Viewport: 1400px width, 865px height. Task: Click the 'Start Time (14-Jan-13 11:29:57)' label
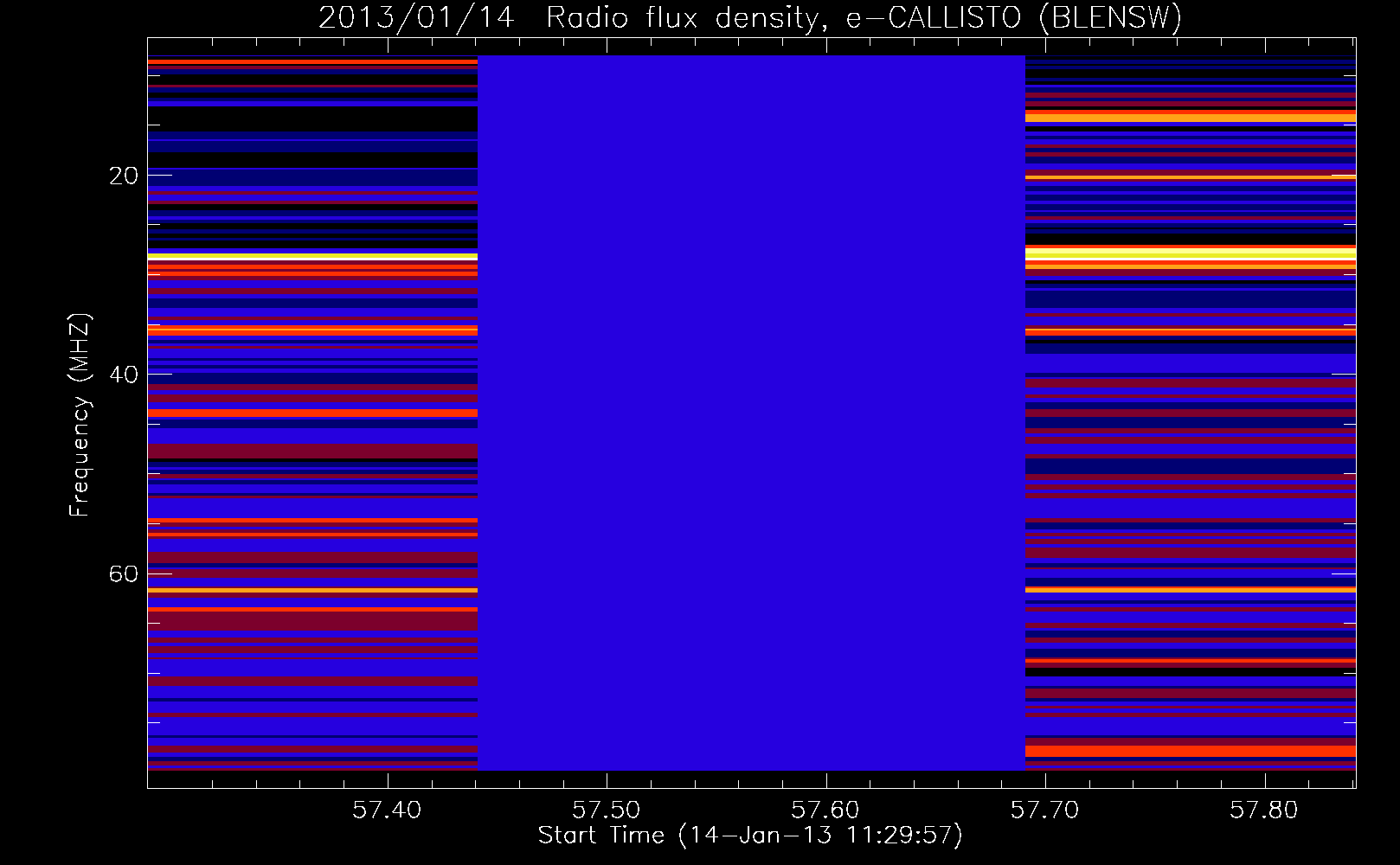(750, 836)
